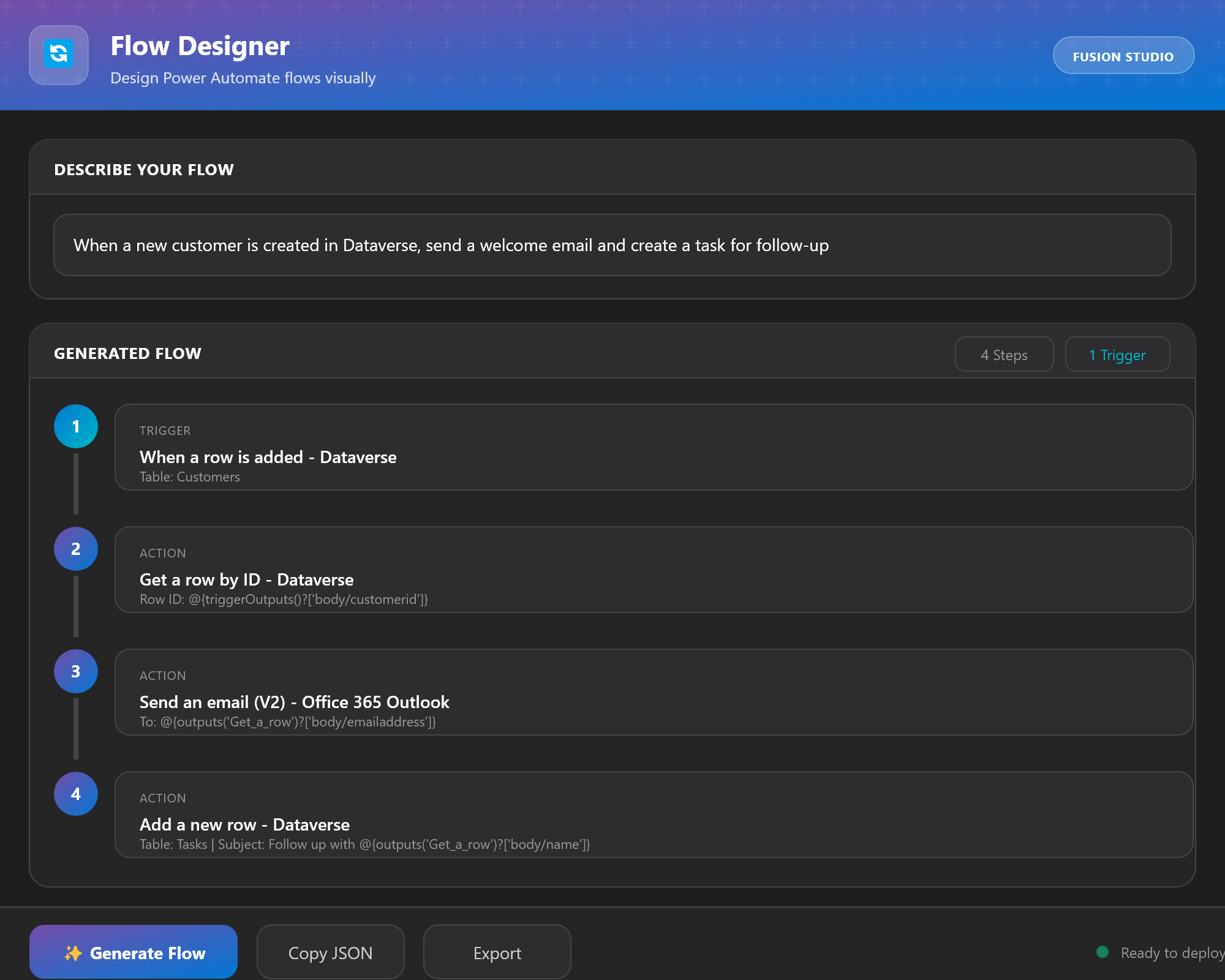Click the green ready status indicator dot

(x=1102, y=952)
